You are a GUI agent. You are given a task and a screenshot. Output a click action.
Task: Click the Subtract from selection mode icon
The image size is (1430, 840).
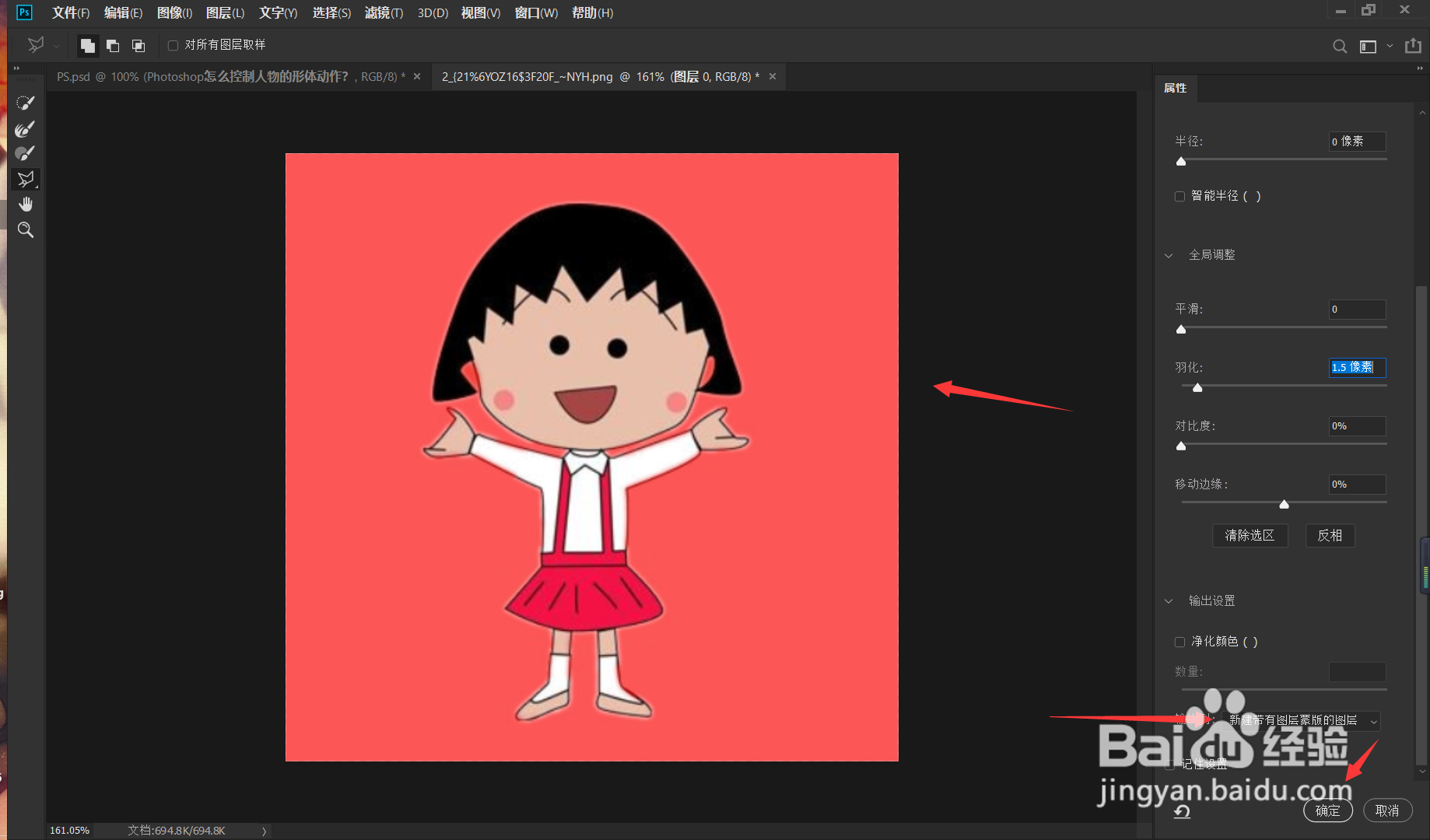click(x=113, y=46)
